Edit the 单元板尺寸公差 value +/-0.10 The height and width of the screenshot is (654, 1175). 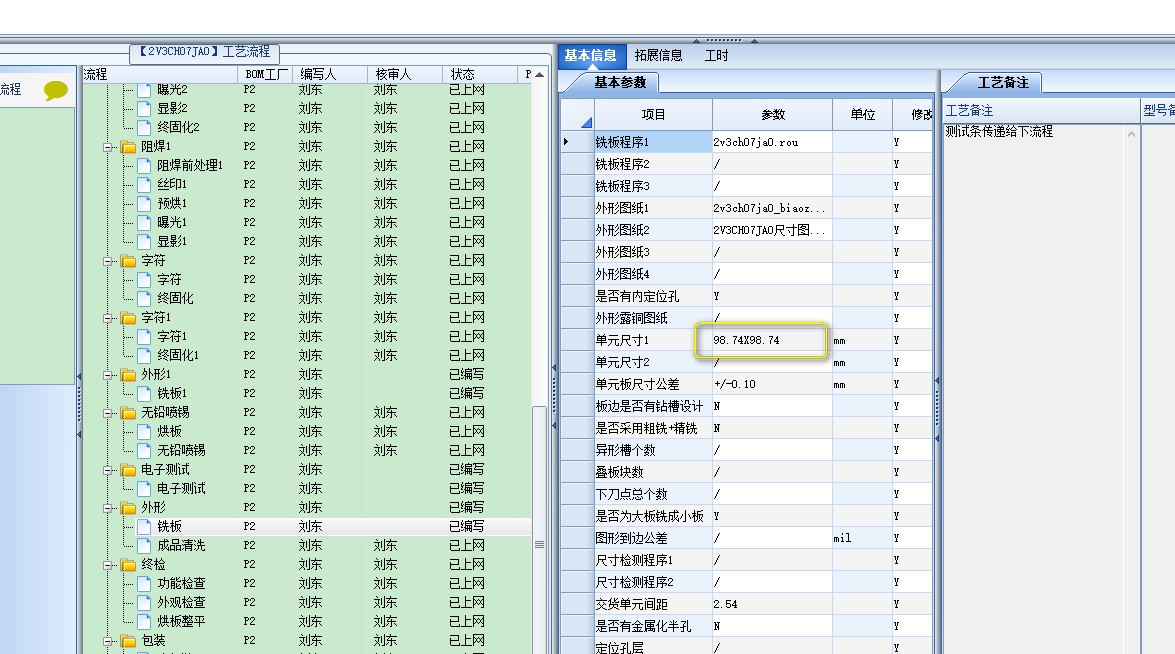point(772,384)
